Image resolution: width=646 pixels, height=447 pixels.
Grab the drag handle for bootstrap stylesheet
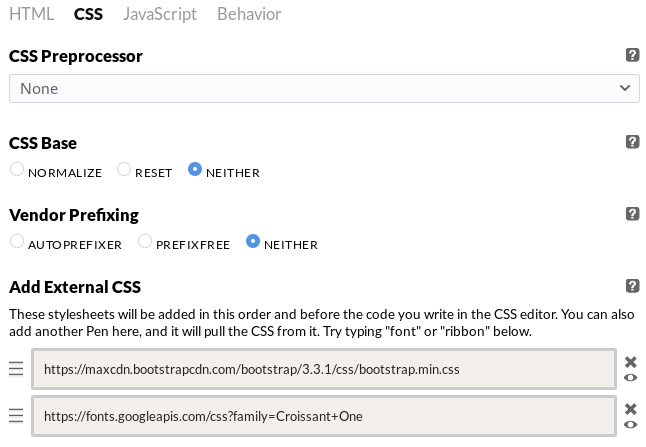click(16, 369)
